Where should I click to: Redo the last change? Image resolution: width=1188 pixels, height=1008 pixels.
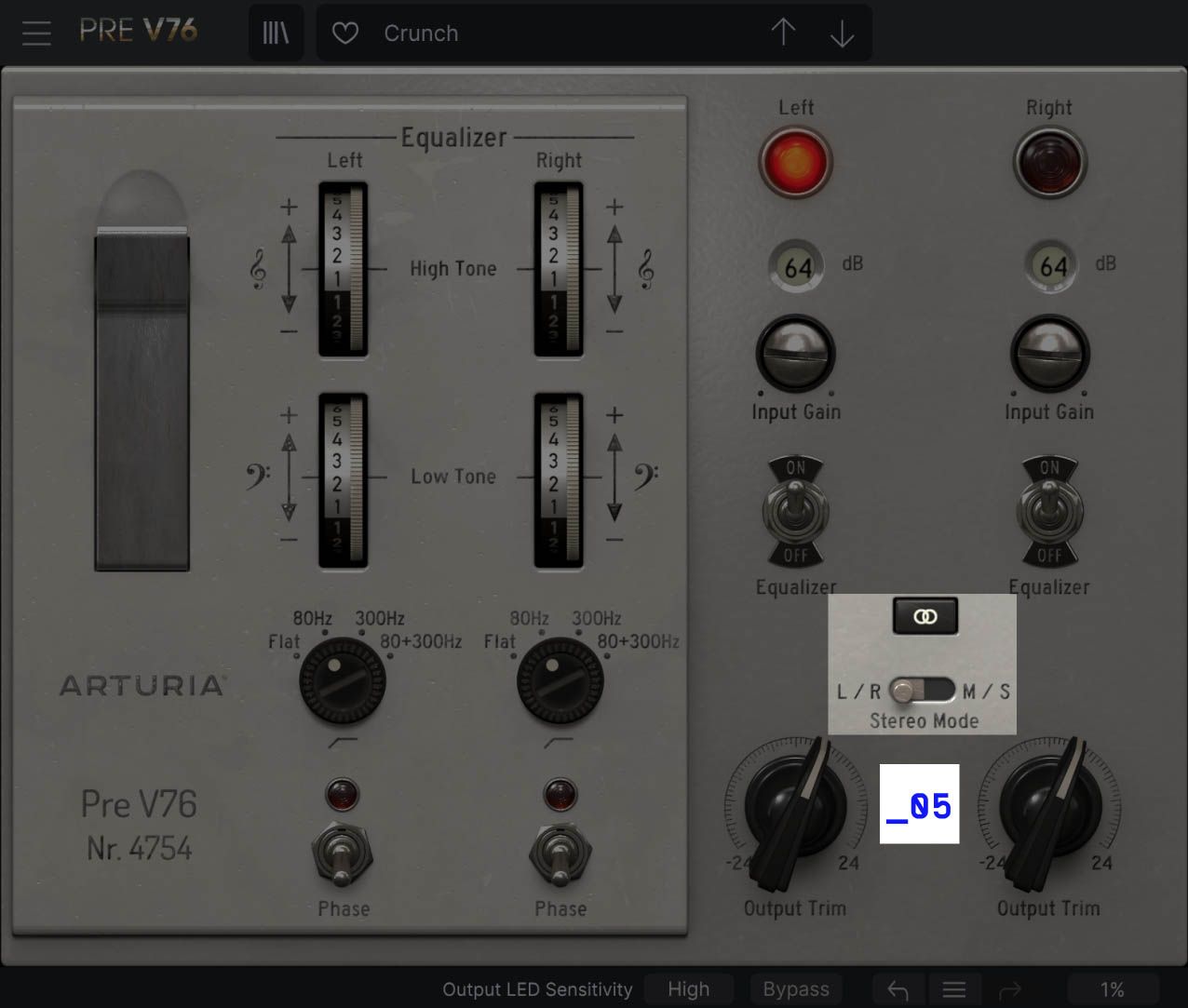1011,989
